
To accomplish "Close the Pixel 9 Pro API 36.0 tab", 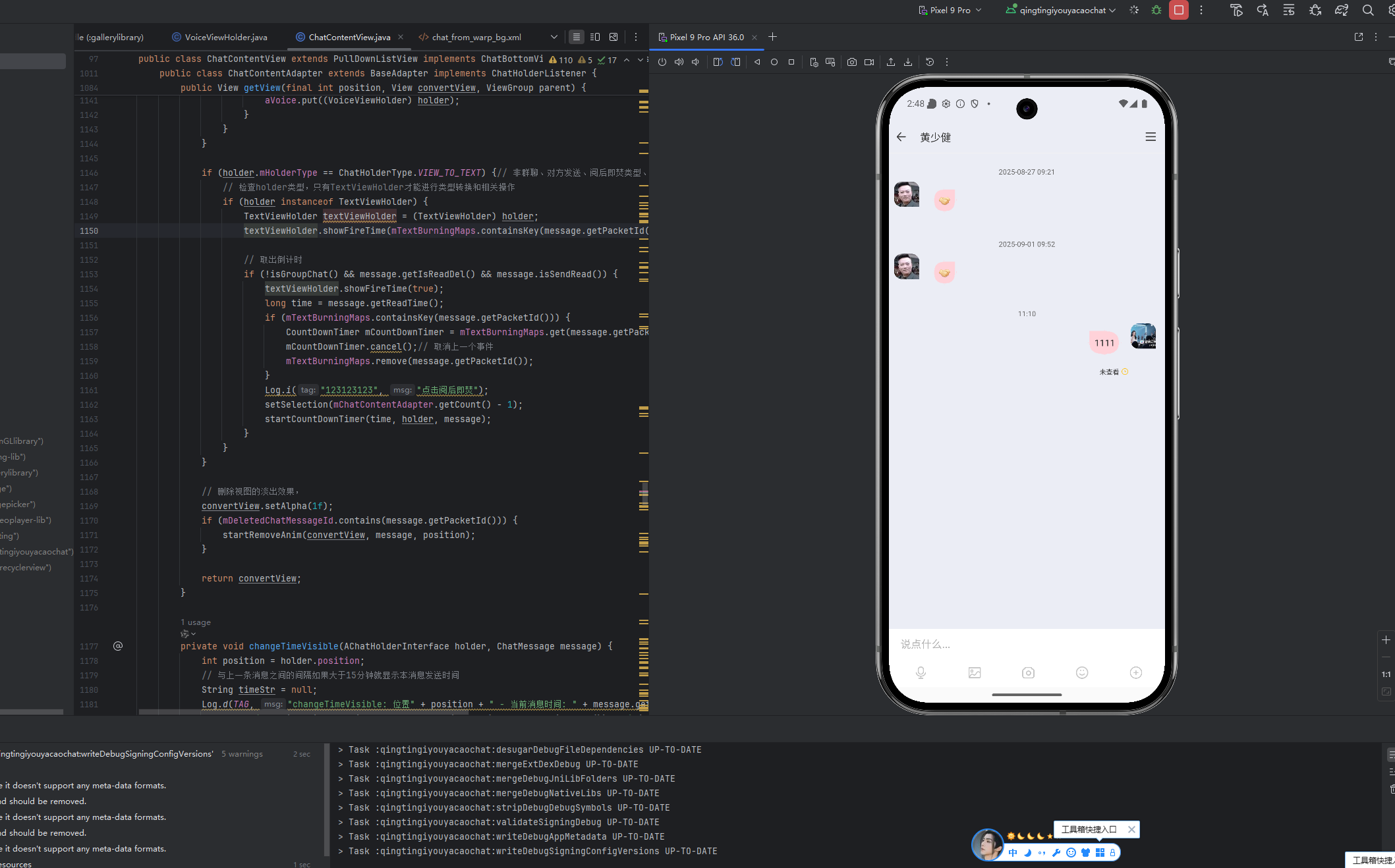I will click(x=754, y=37).
